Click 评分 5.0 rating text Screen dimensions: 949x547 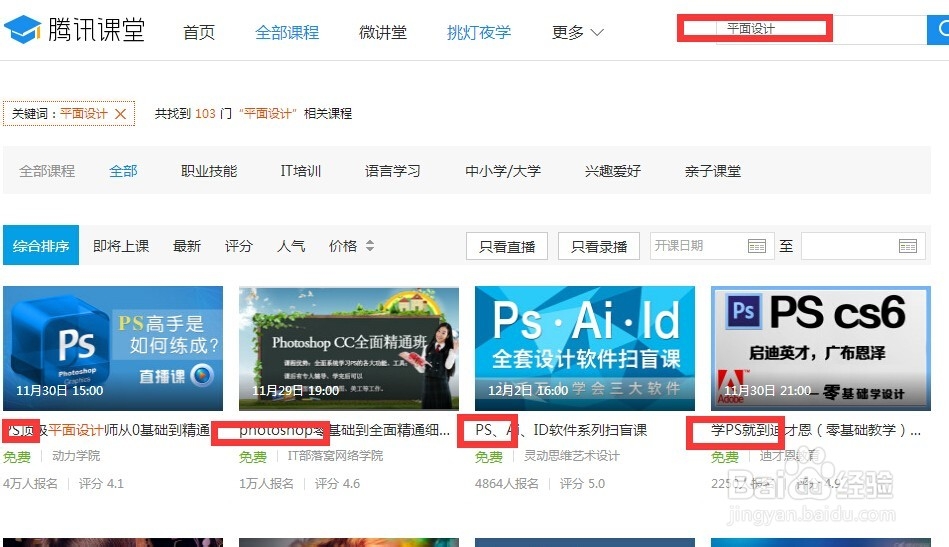pyautogui.click(x=582, y=483)
